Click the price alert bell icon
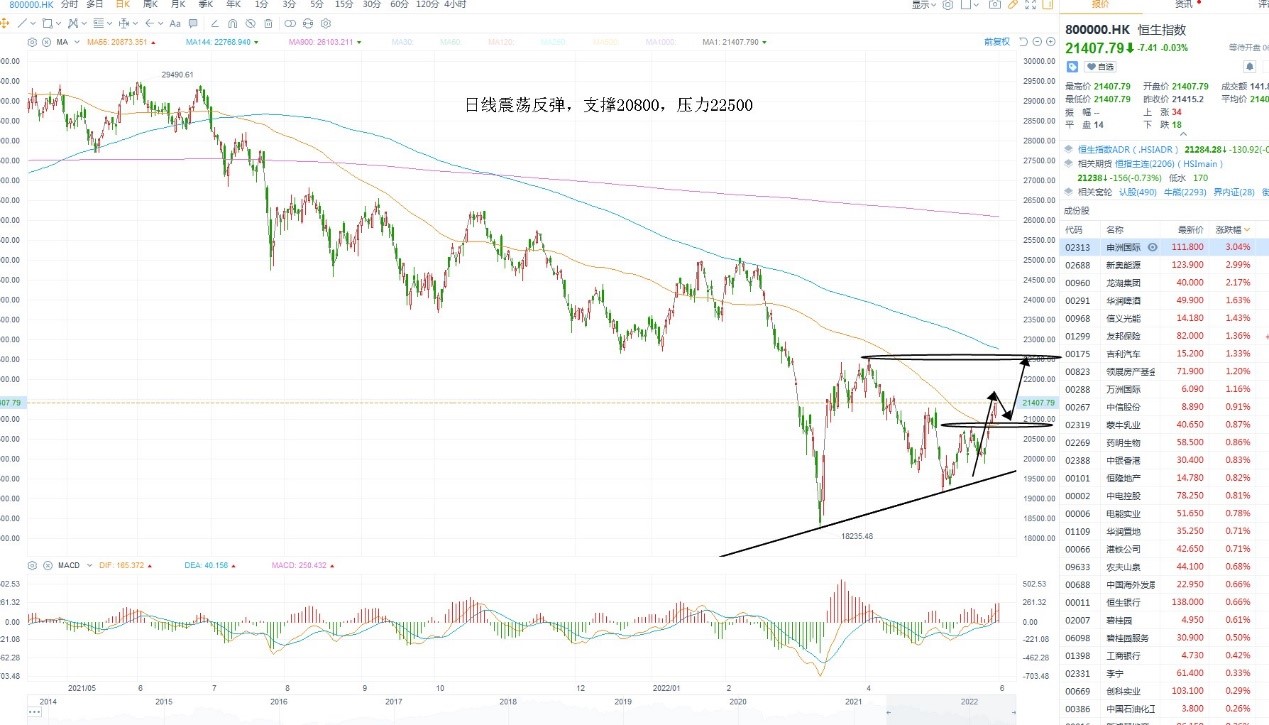Screen dimensions: 1269x725 coord(1250,67)
